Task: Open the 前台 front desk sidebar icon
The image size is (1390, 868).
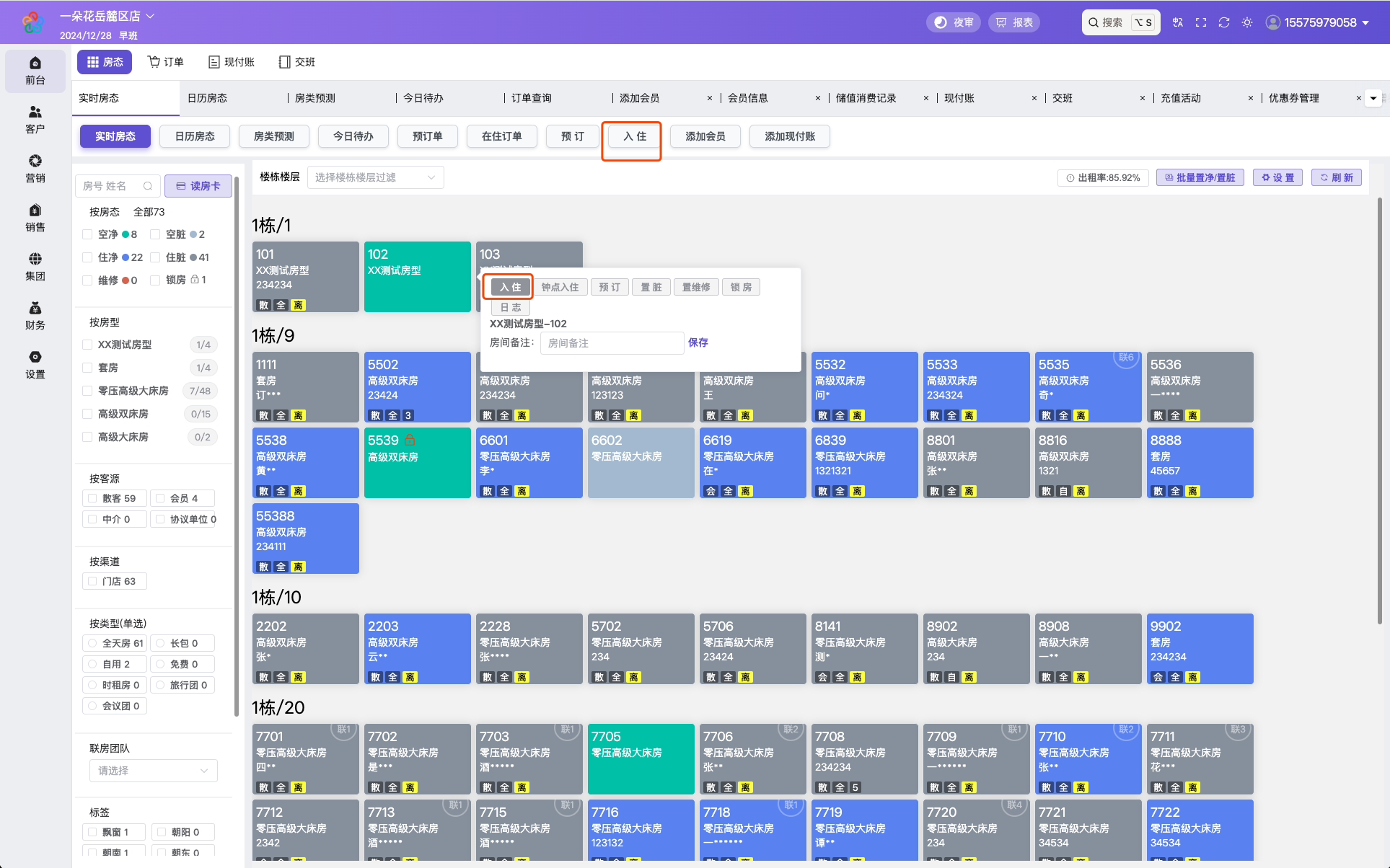Action: coord(35,71)
